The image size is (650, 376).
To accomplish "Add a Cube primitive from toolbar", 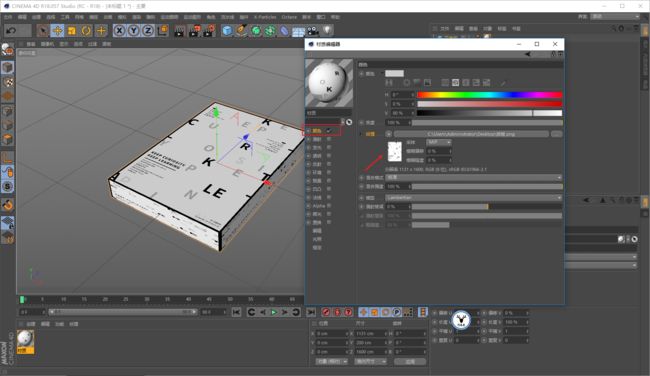I will [227, 30].
